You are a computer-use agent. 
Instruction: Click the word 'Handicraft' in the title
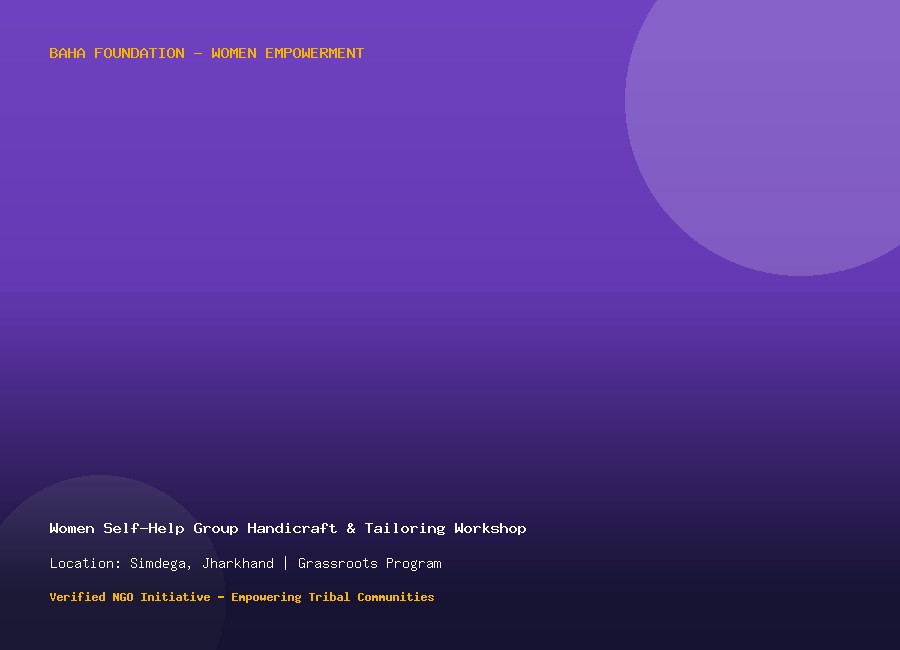click(x=292, y=528)
